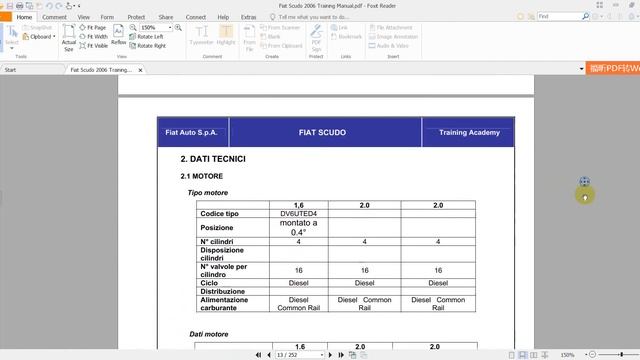Viewport: 640px width, 360px height.
Task: Close the Fiat Scudo 2006 Training tab
Action: click(x=140, y=70)
